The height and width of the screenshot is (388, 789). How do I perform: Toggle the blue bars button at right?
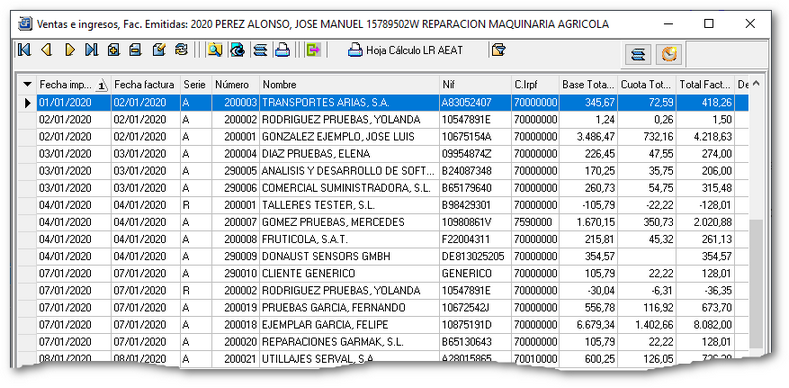pos(638,54)
